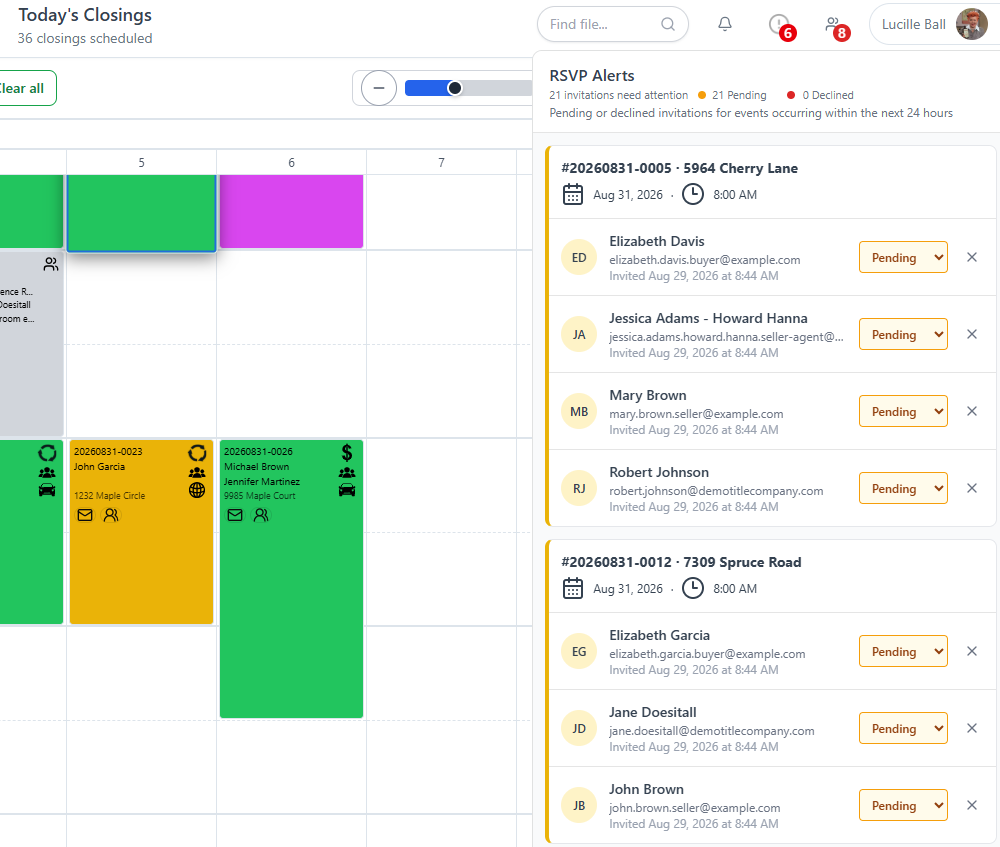Click dollar sign icon on closing 20260831-0026
The height and width of the screenshot is (847, 1000).
[347, 452]
